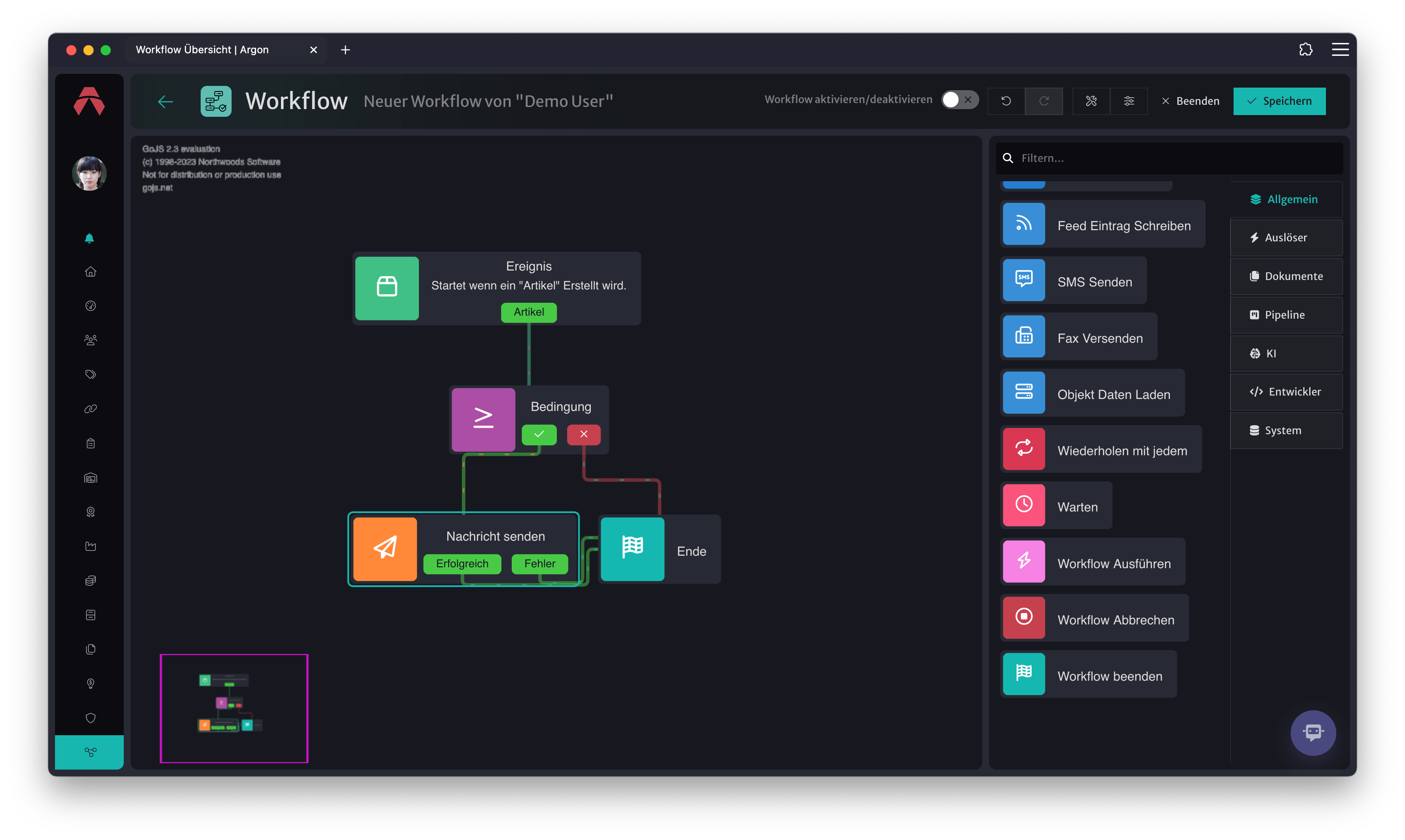
Task: Close the Workflow Übersicht browser tab
Action: pos(313,50)
